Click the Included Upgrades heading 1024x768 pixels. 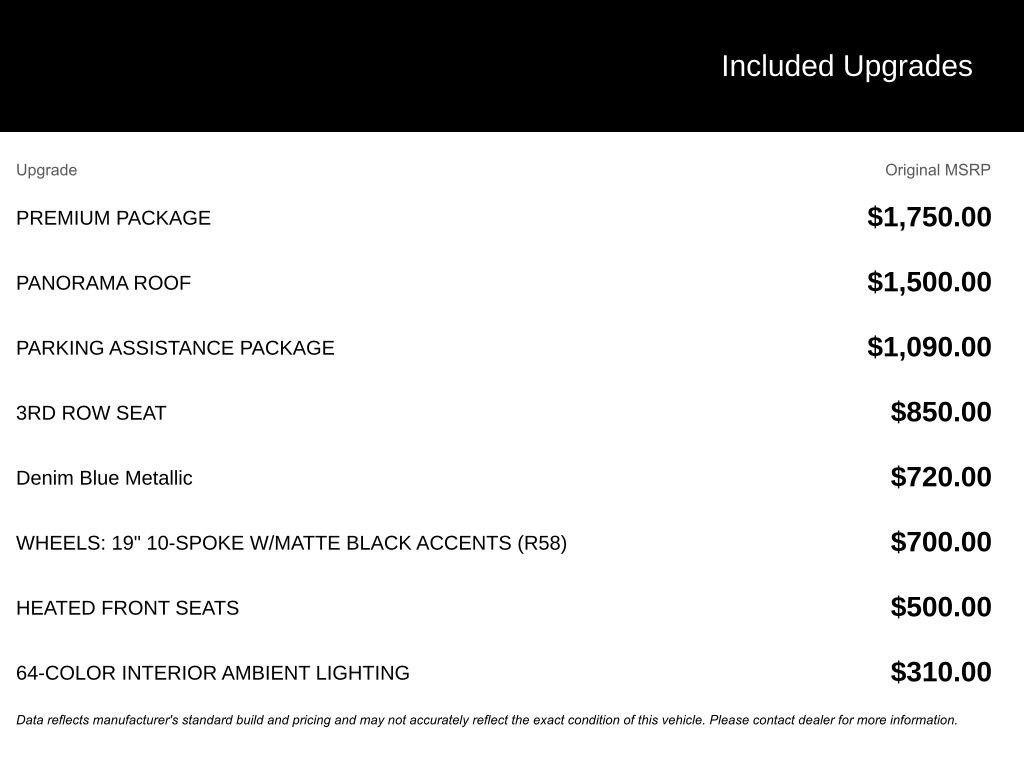coord(846,66)
